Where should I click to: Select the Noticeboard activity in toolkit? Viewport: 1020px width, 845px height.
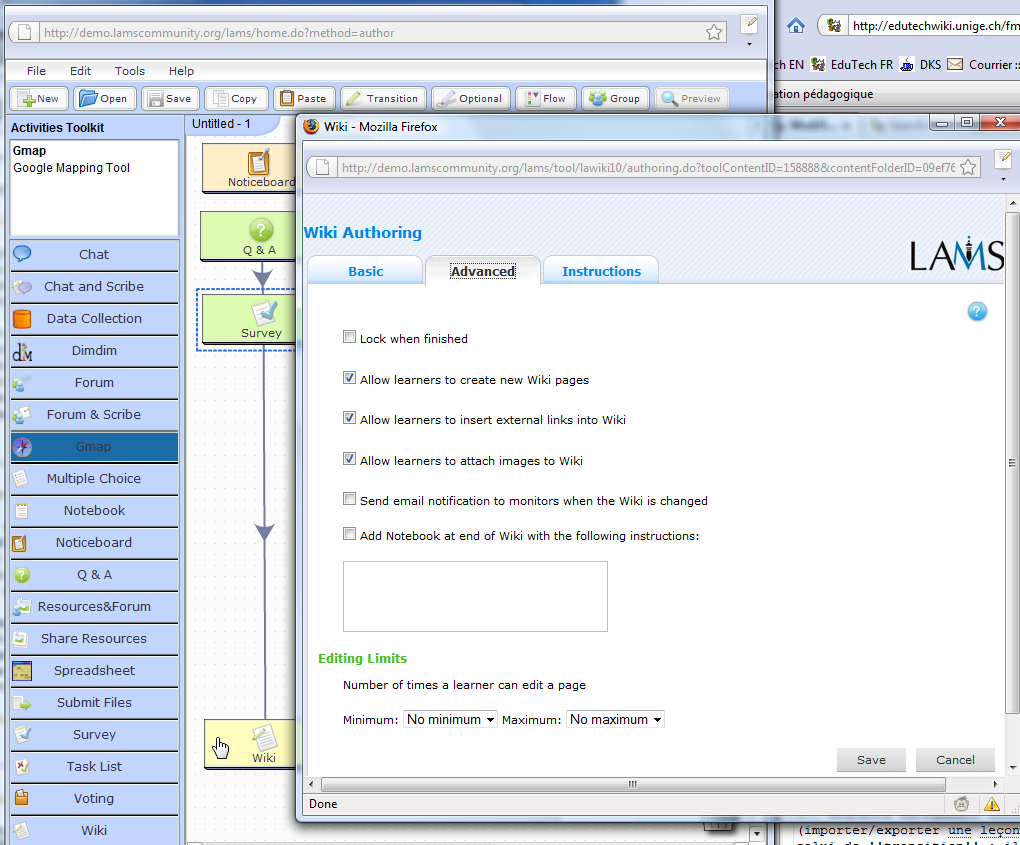(x=94, y=543)
